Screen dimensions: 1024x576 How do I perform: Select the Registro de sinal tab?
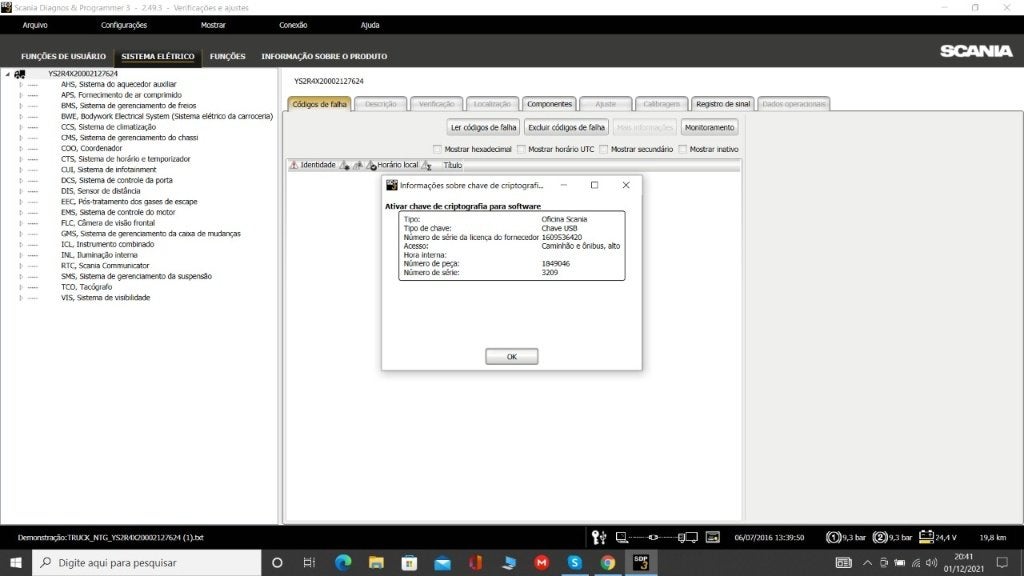tap(722, 104)
